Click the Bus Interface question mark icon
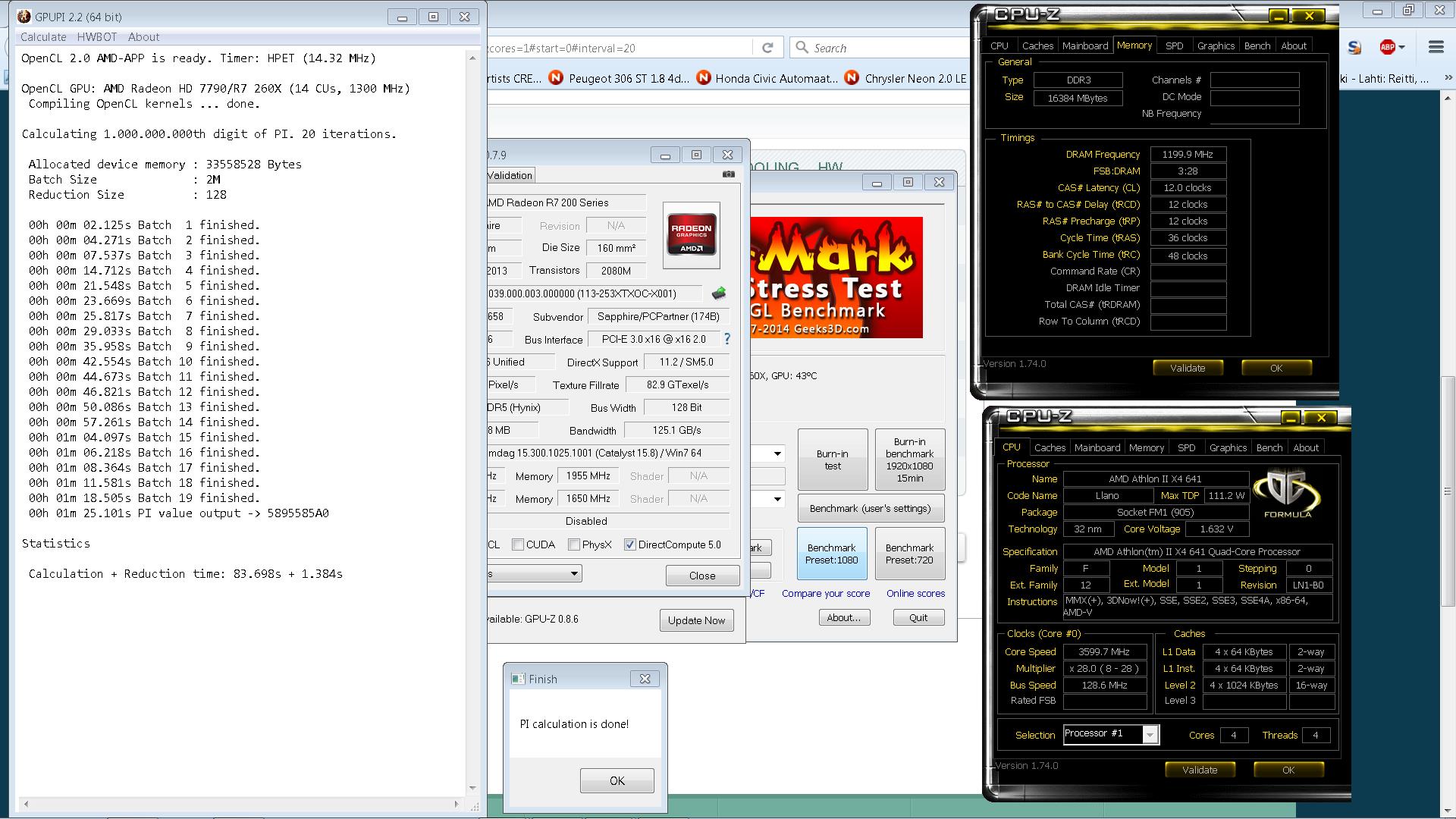This screenshot has height=819, width=1456. pos(727,339)
